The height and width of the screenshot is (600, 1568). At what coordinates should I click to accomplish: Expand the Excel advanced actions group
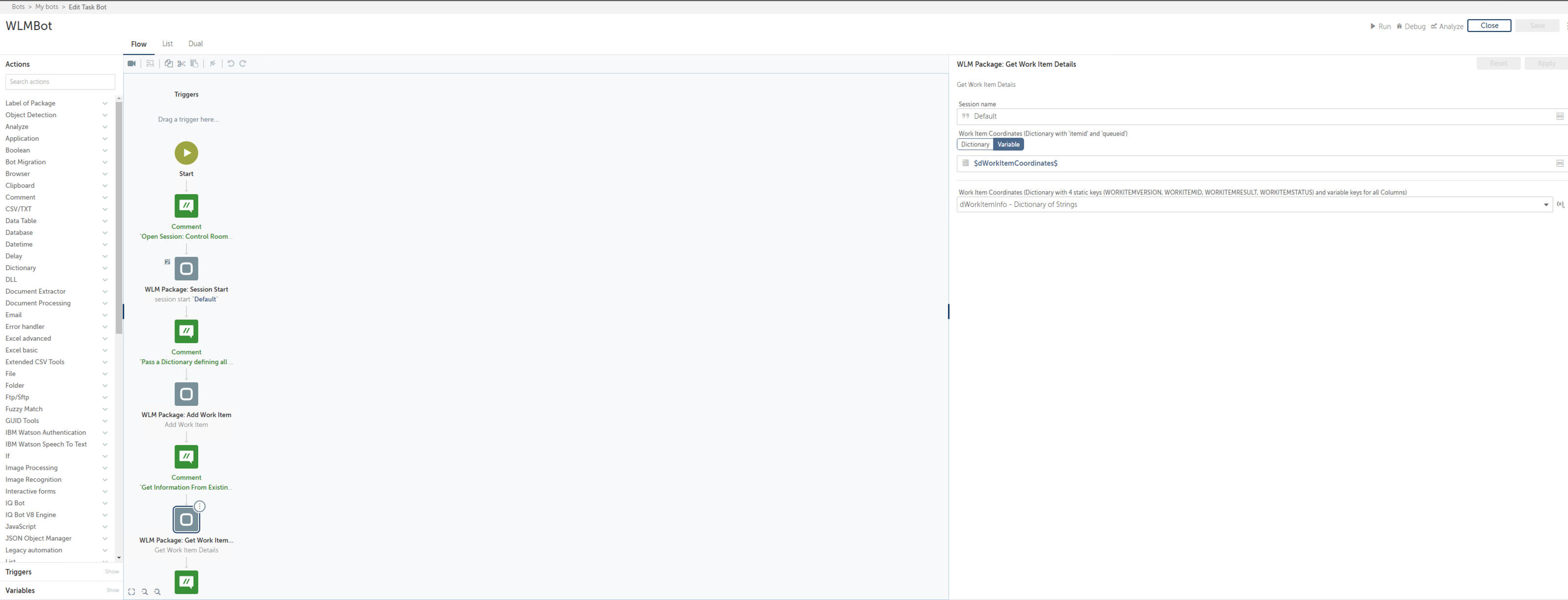[x=56, y=338]
